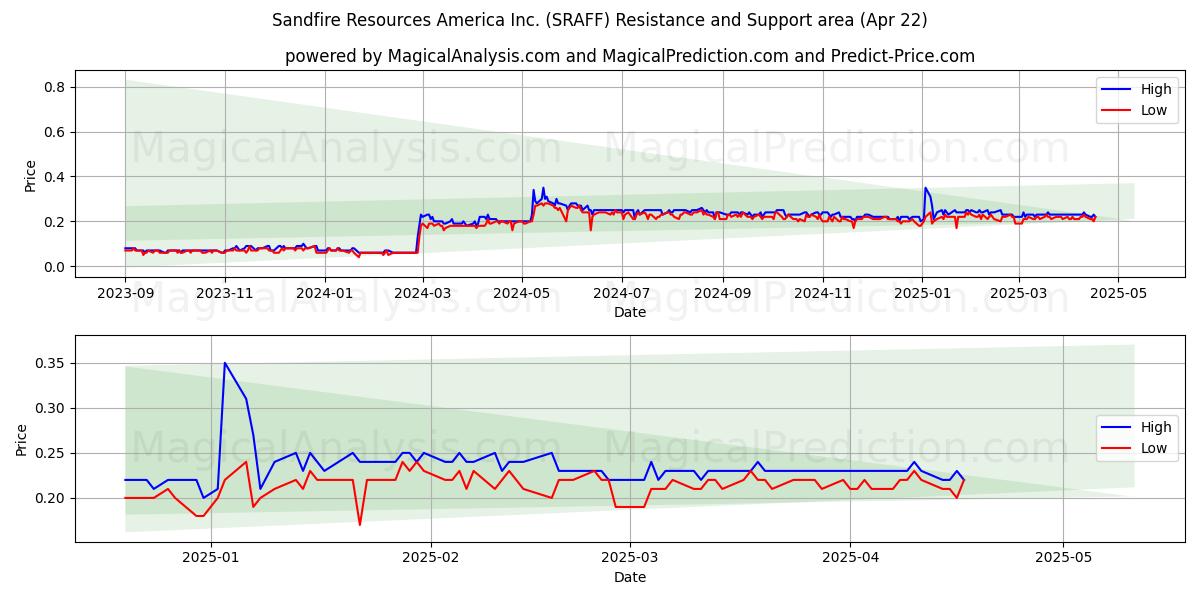The width and height of the screenshot is (1200, 600).
Task: Click the '2025-05' label on top chart axis
Action: (x=1118, y=295)
